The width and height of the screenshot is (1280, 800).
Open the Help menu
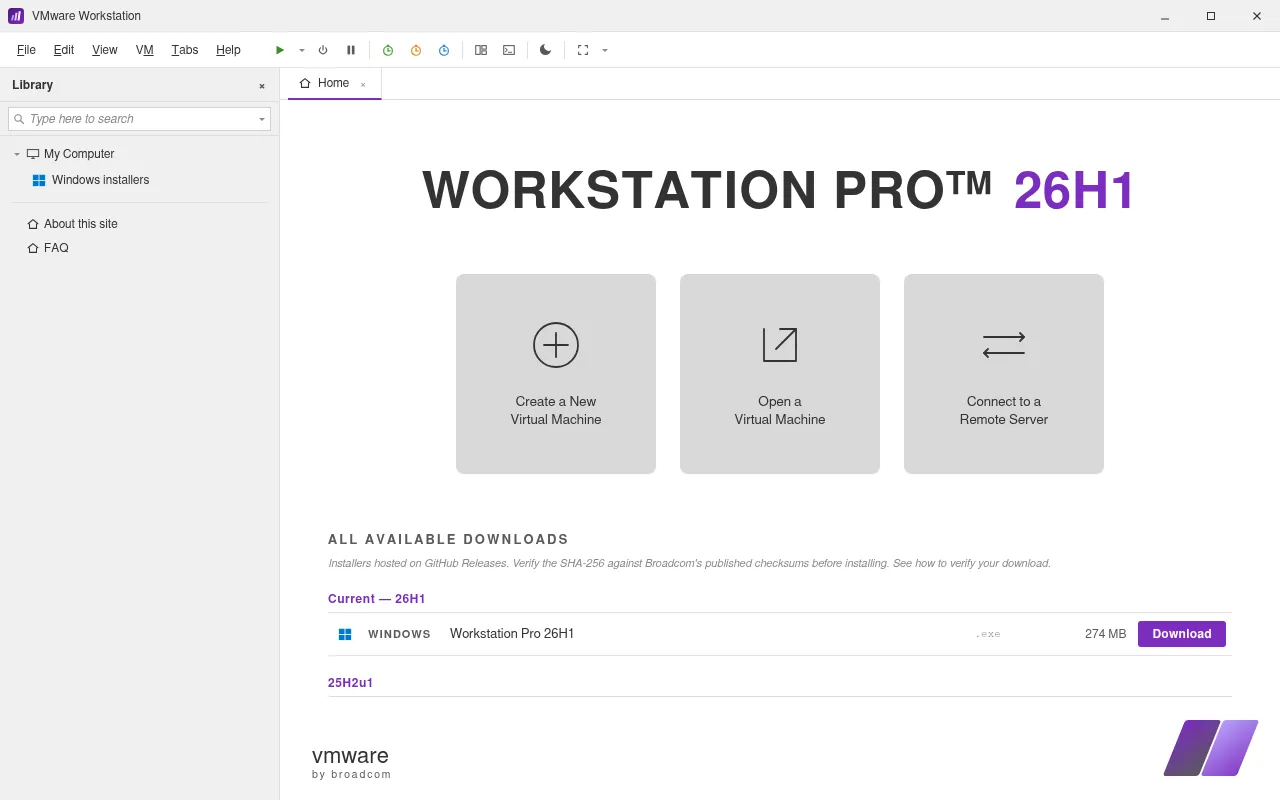click(228, 50)
